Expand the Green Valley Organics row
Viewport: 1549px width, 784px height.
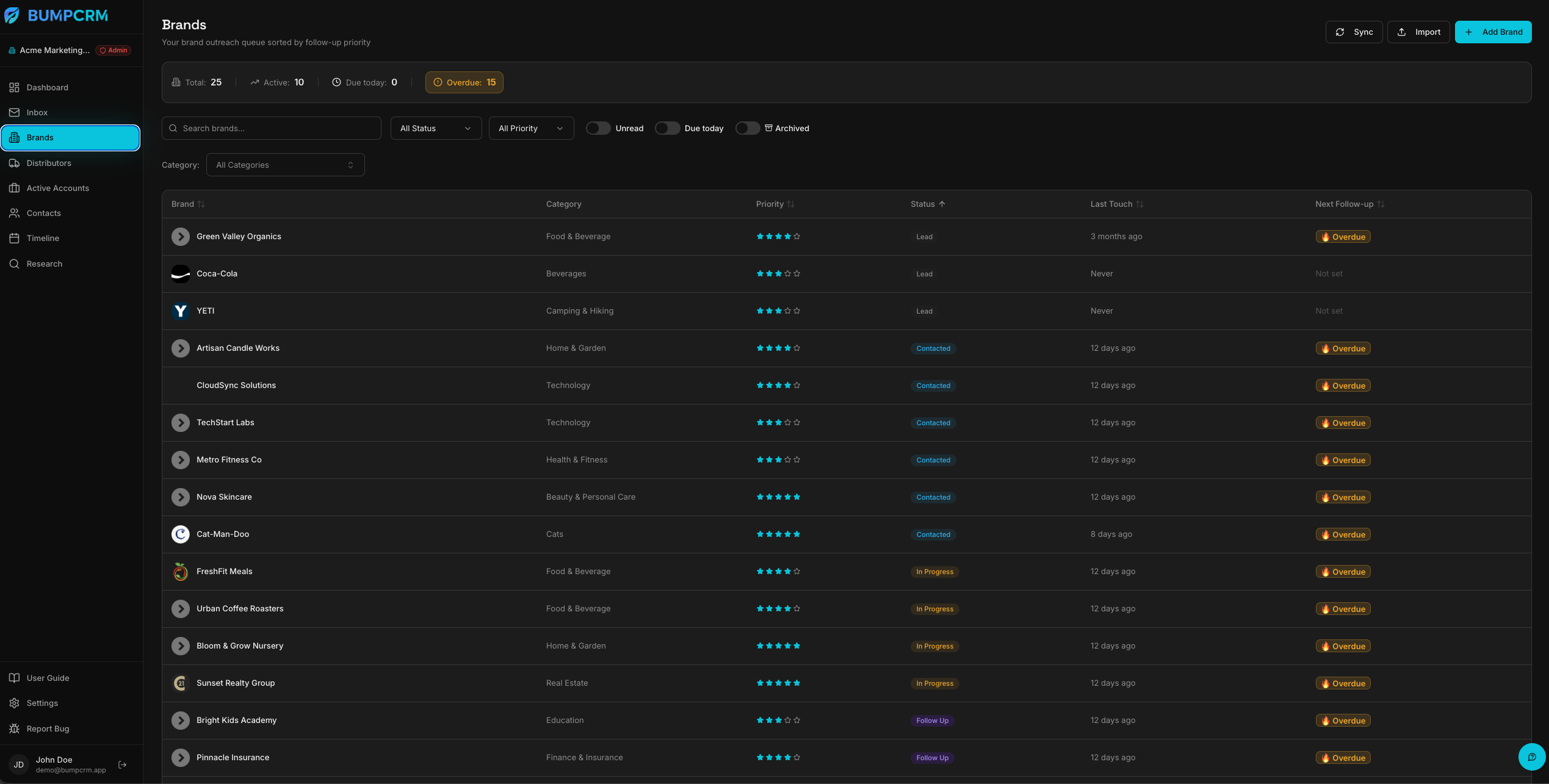click(x=180, y=237)
